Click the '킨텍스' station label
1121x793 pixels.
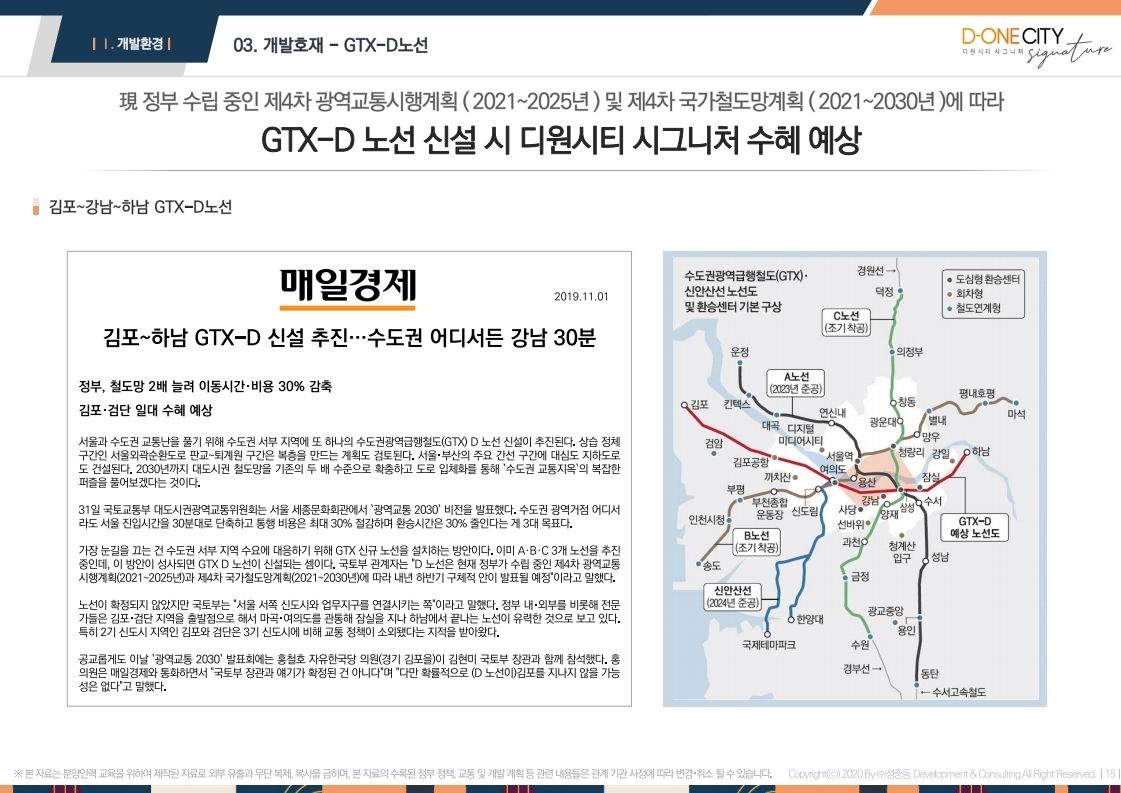click(736, 404)
